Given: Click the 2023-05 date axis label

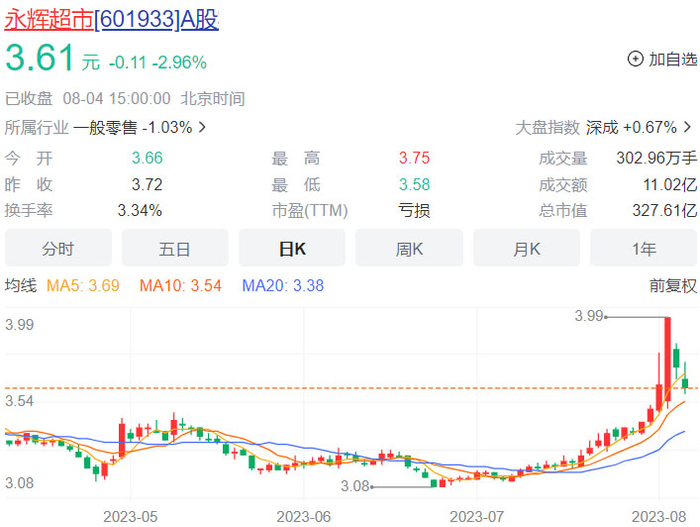Looking at the screenshot, I should pos(130,517).
